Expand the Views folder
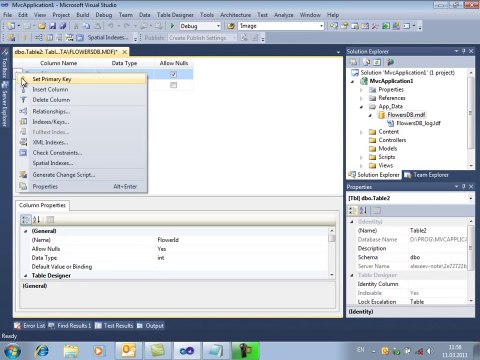 [x=361, y=166]
